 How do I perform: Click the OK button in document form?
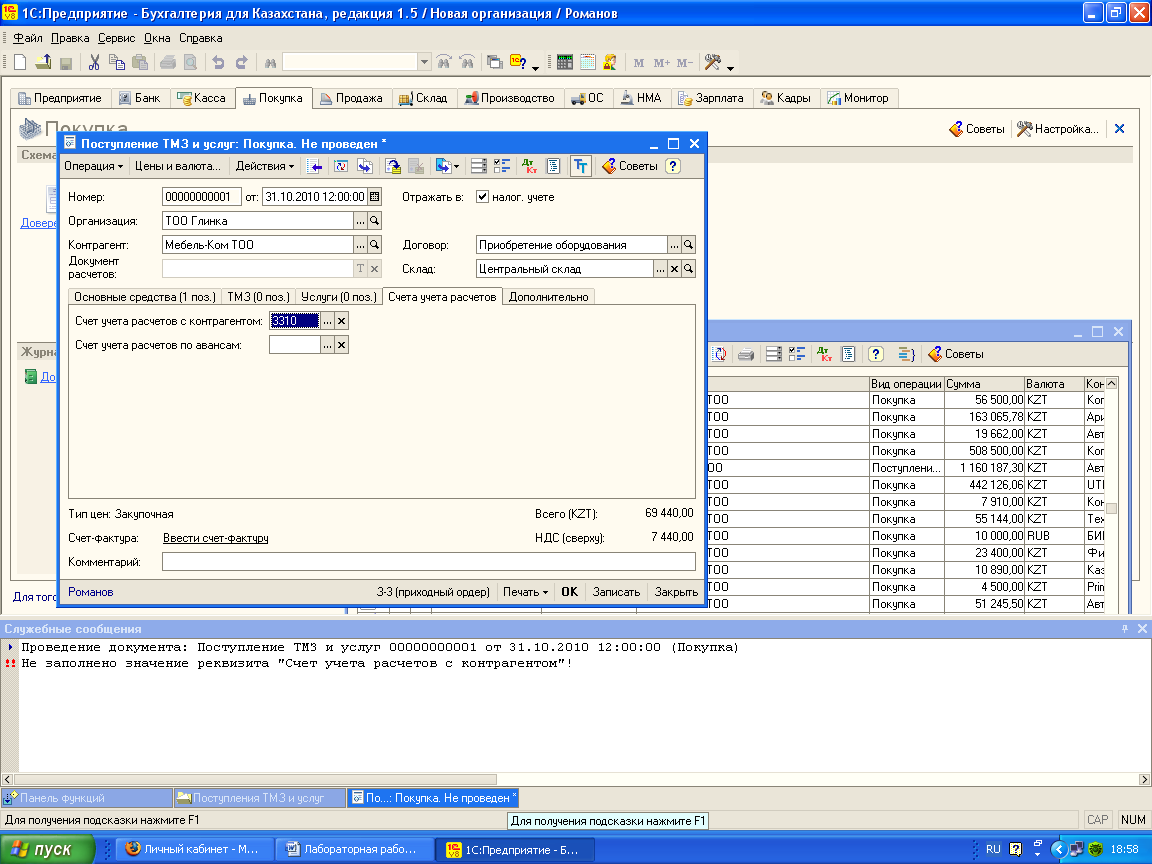pos(569,592)
